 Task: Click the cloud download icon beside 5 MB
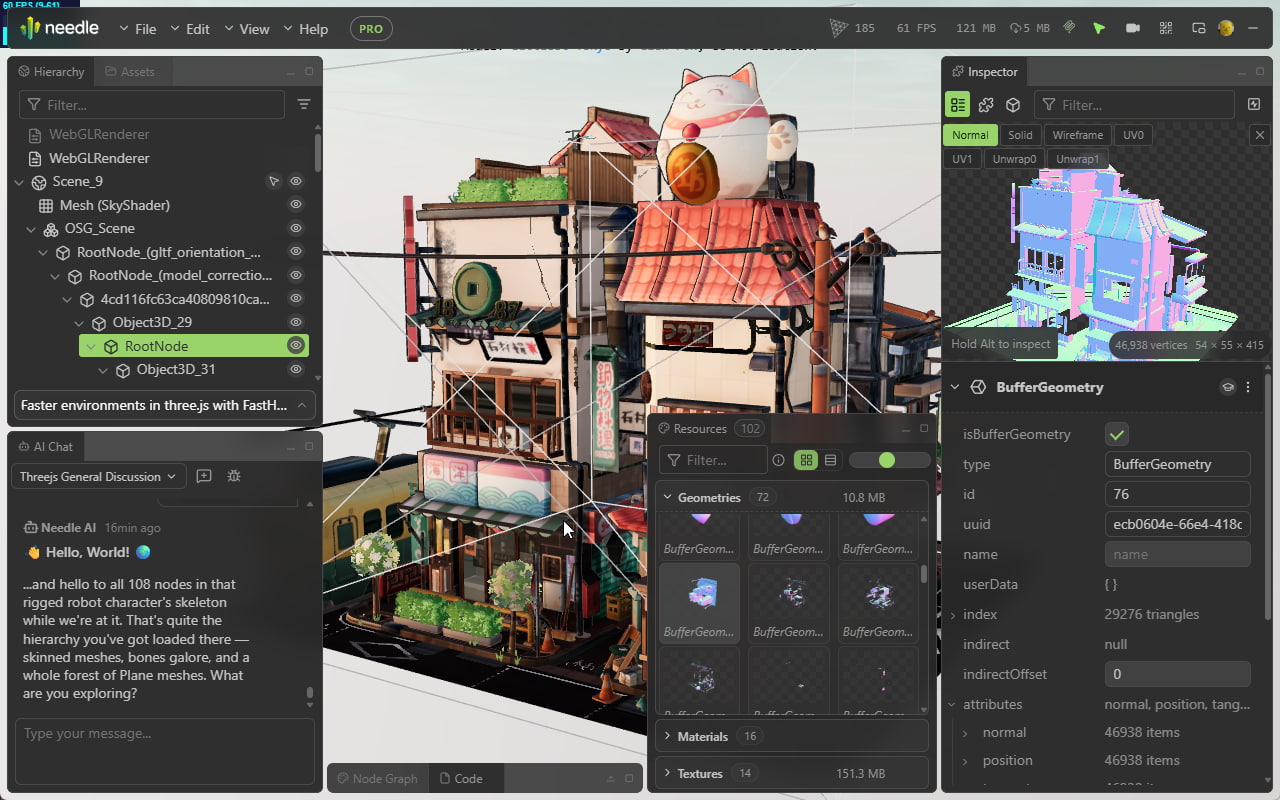1016,28
